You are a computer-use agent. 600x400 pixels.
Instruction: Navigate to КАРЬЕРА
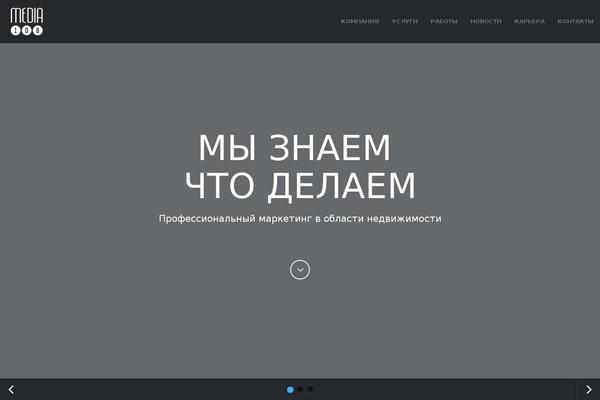(x=529, y=21)
